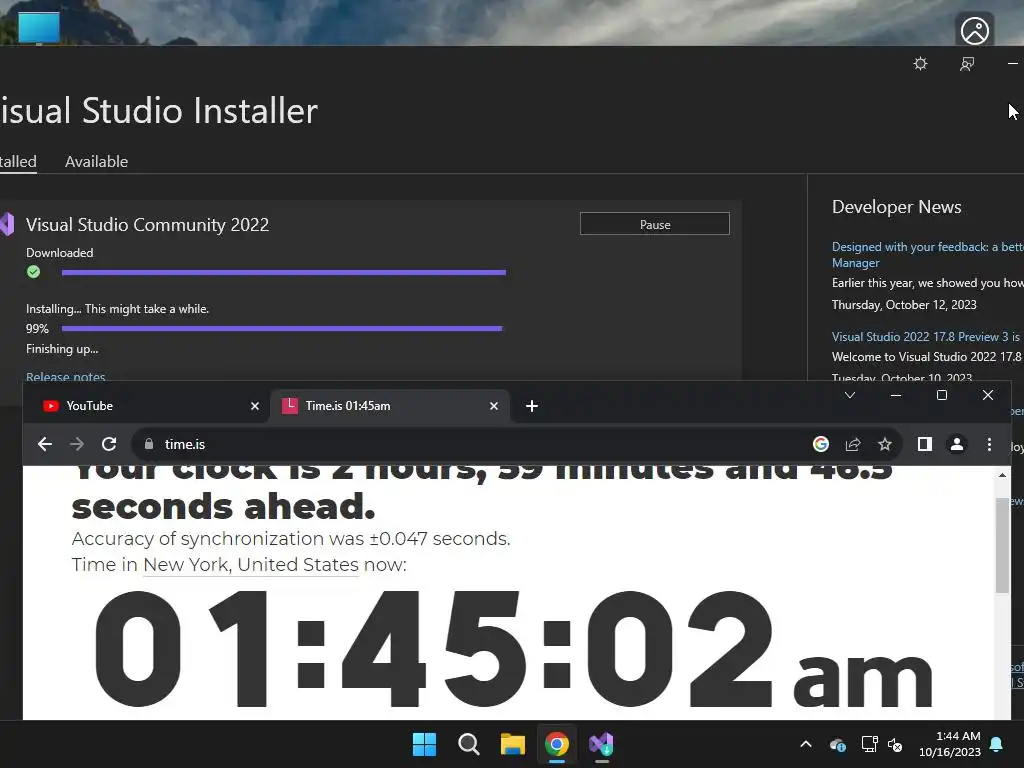
Task: Pause the Visual Studio Community 2022 installation
Action: click(x=654, y=224)
